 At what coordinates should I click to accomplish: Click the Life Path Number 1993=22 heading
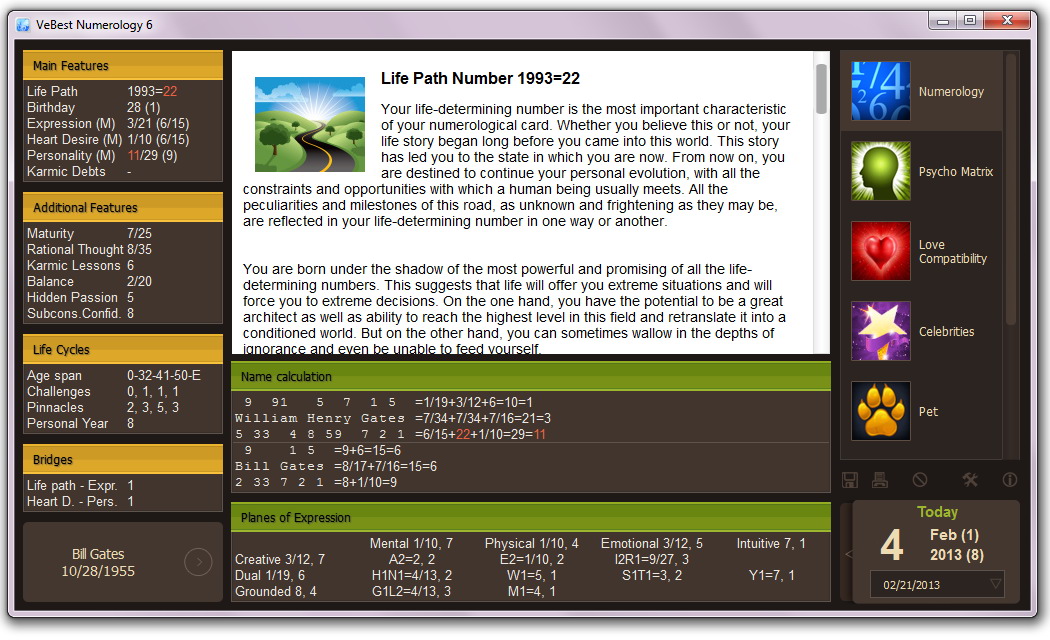pyautogui.click(x=480, y=78)
